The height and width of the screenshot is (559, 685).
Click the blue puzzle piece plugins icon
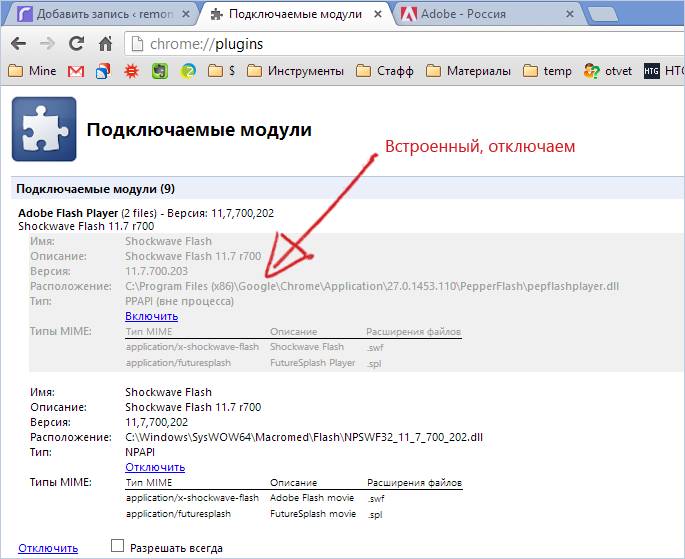pyautogui.click(x=43, y=129)
